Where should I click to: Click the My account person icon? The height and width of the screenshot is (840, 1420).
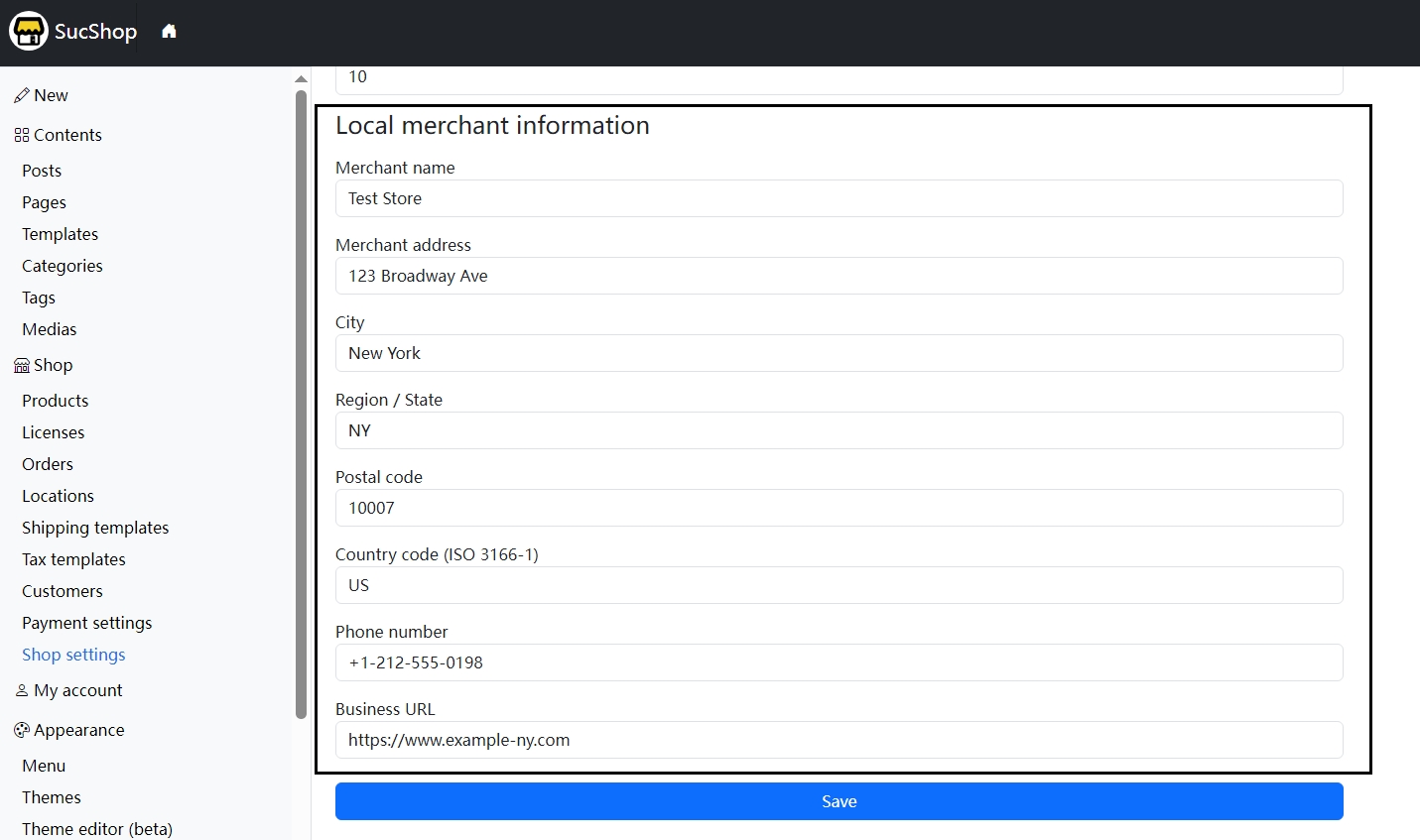pos(21,690)
